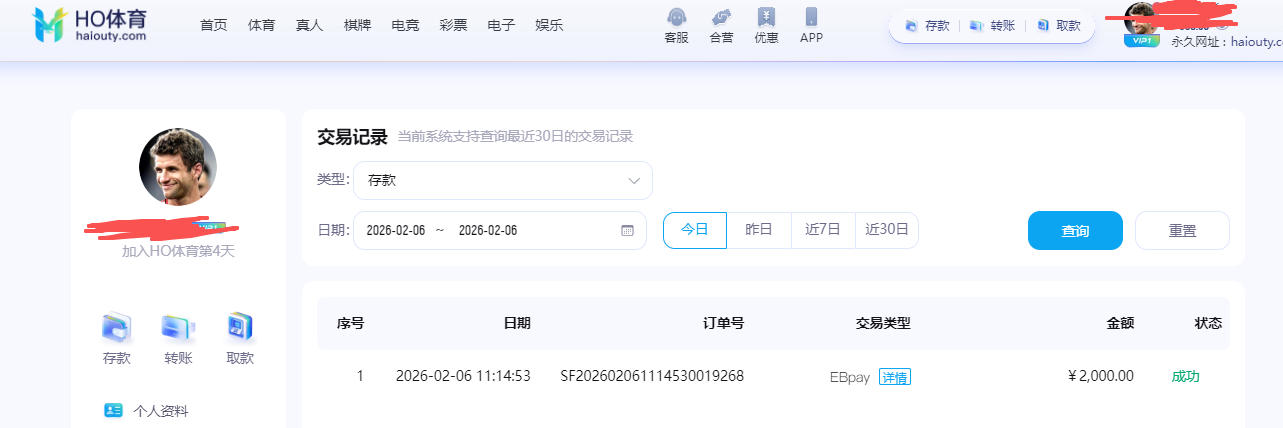Open 个人资料 profile icon in sidebar
This screenshot has height=428, width=1283.
[114, 411]
